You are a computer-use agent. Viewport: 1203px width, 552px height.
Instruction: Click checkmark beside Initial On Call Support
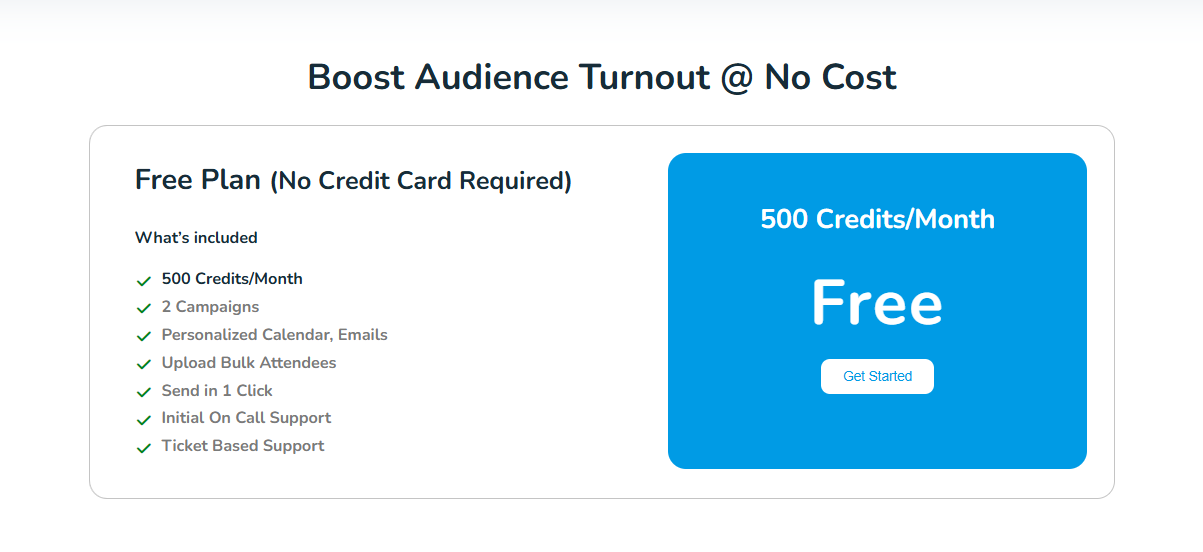pos(144,420)
